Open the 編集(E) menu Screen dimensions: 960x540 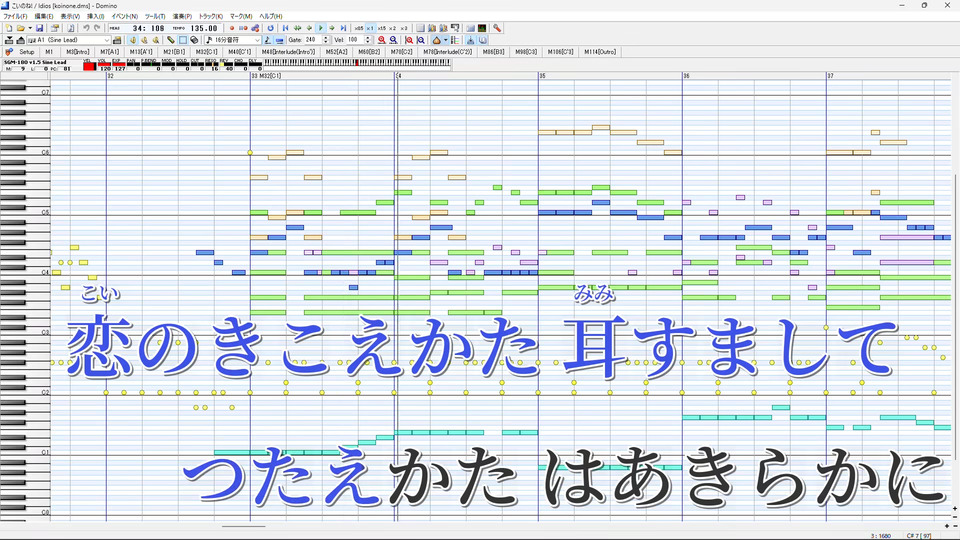(x=43, y=17)
